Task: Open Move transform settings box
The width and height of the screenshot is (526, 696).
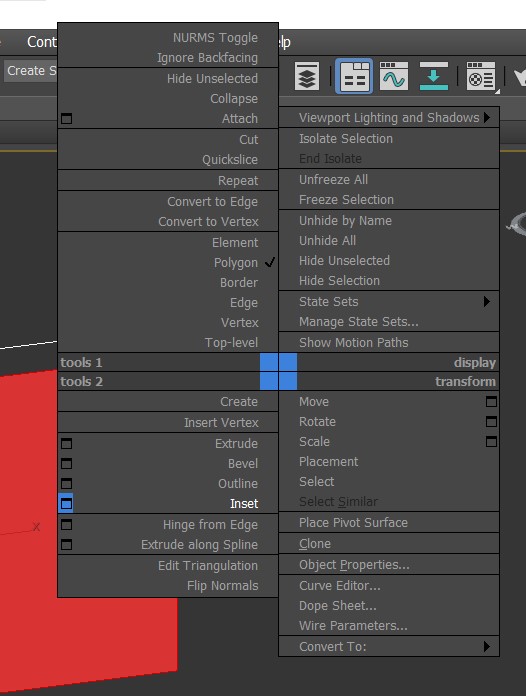Action: (491, 402)
